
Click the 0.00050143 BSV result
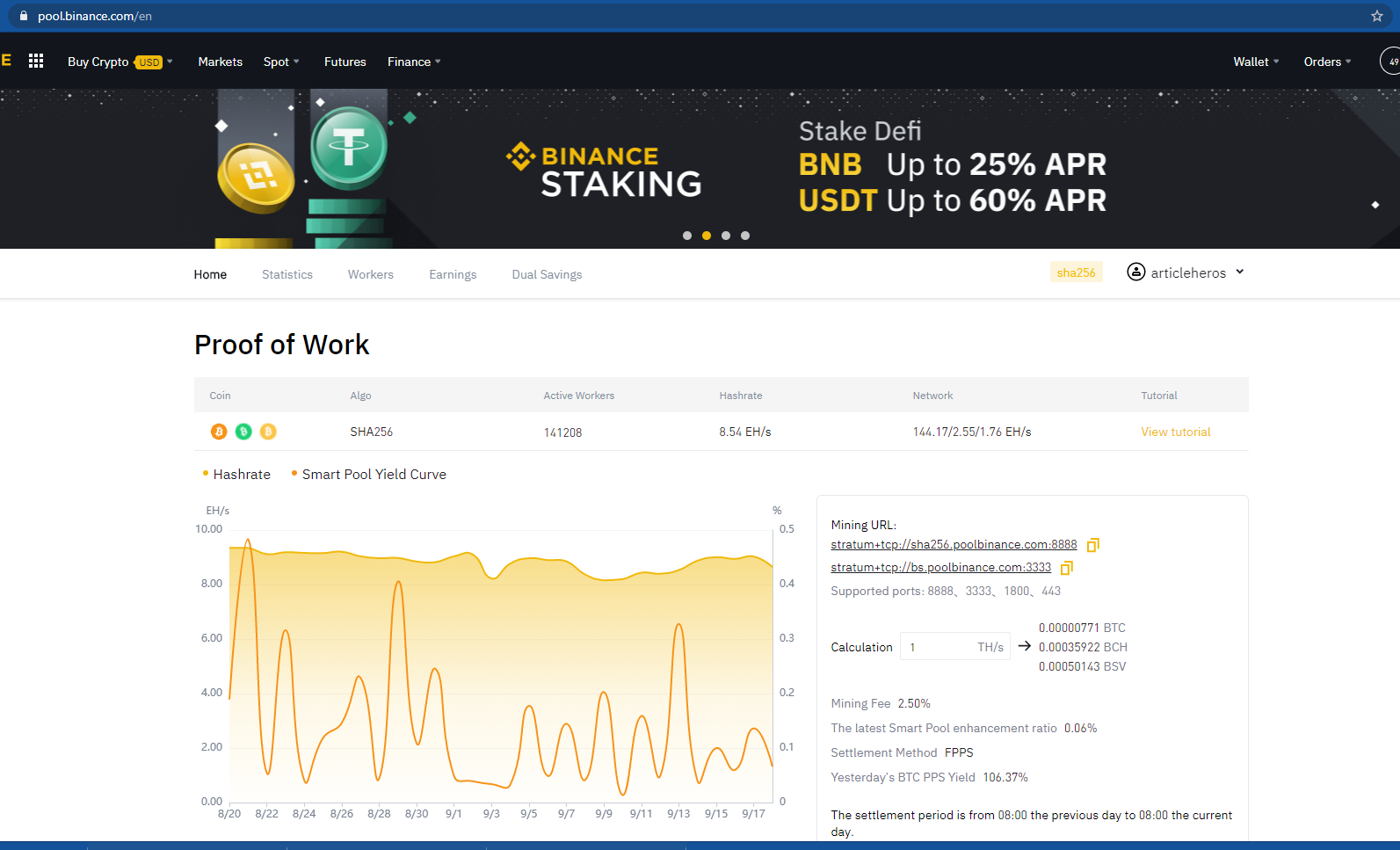pyautogui.click(x=1082, y=666)
